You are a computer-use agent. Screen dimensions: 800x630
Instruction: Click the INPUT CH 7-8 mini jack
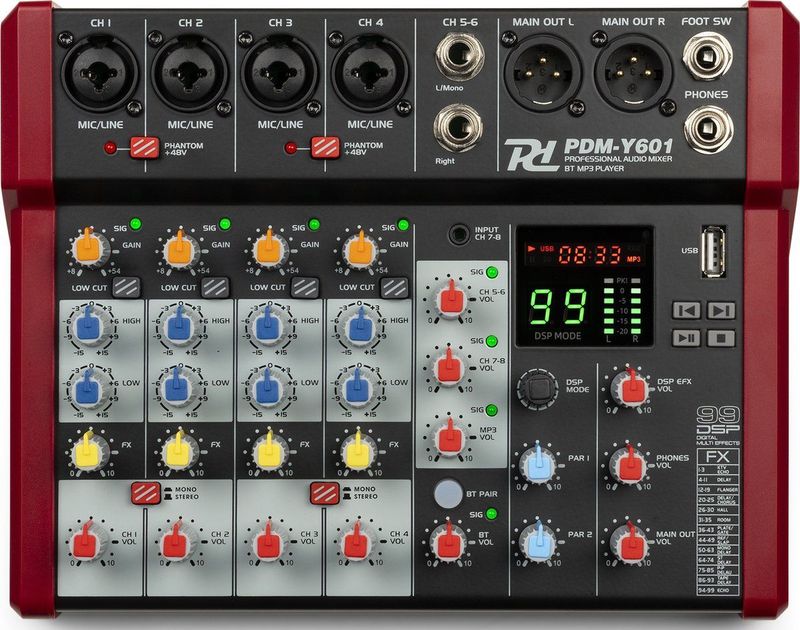459,235
